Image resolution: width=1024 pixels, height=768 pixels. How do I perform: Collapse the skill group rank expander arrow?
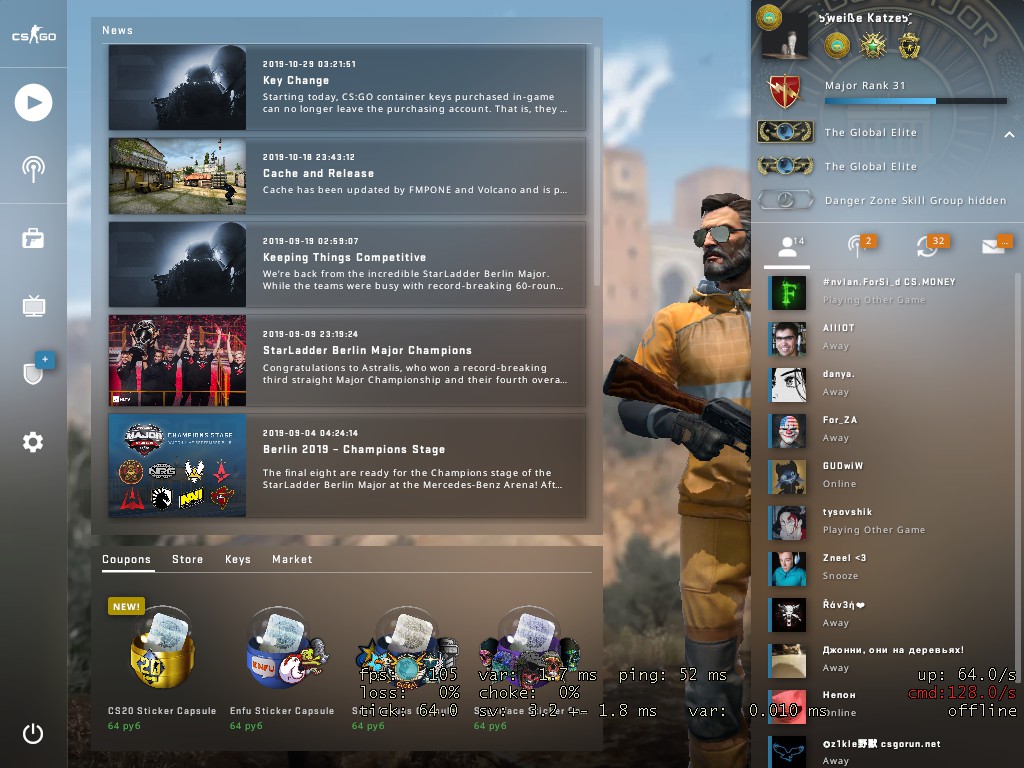tap(1009, 134)
